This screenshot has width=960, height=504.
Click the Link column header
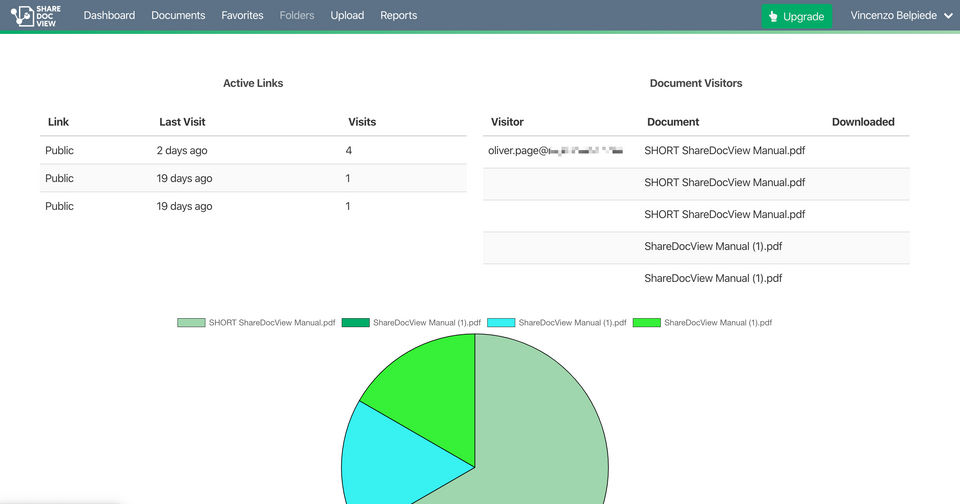pos(58,122)
